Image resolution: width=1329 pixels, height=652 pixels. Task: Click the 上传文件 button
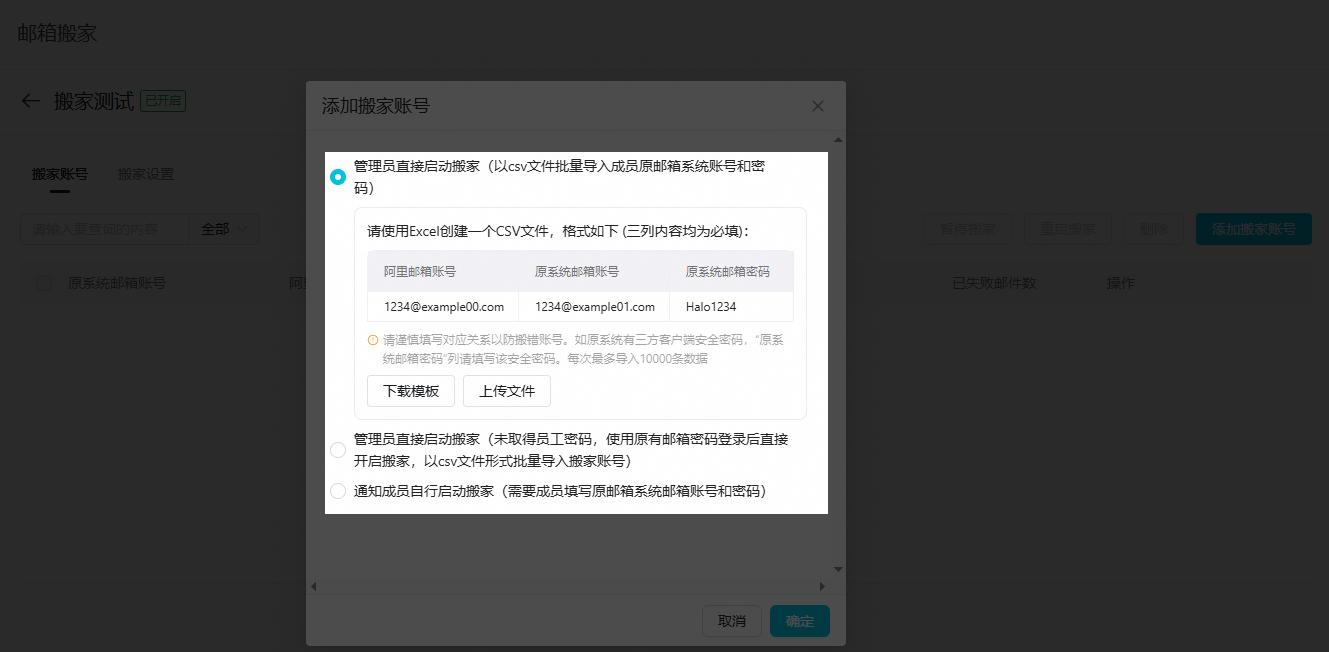tap(507, 391)
